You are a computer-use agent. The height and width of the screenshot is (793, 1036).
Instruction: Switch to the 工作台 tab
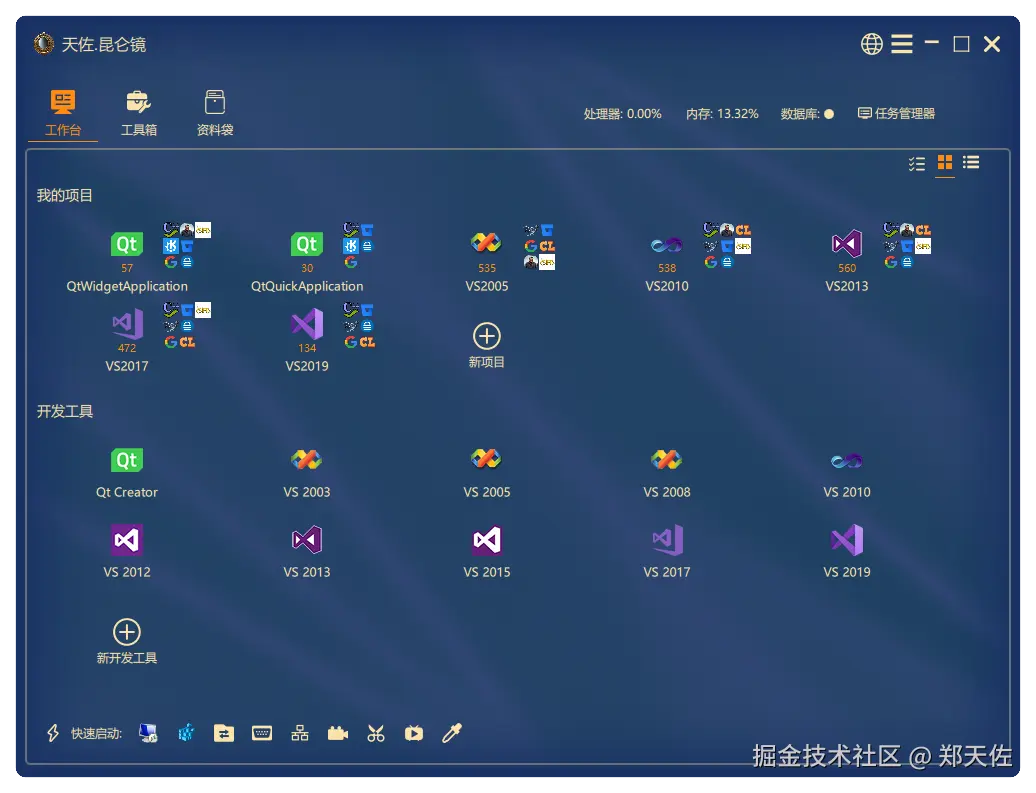pyautogui.click(x=63, y=113)
